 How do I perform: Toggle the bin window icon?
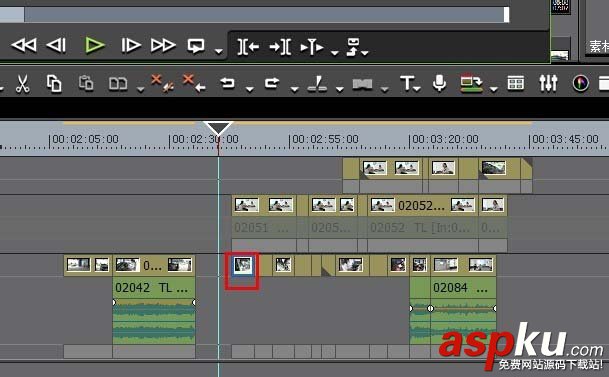[516, 83]
